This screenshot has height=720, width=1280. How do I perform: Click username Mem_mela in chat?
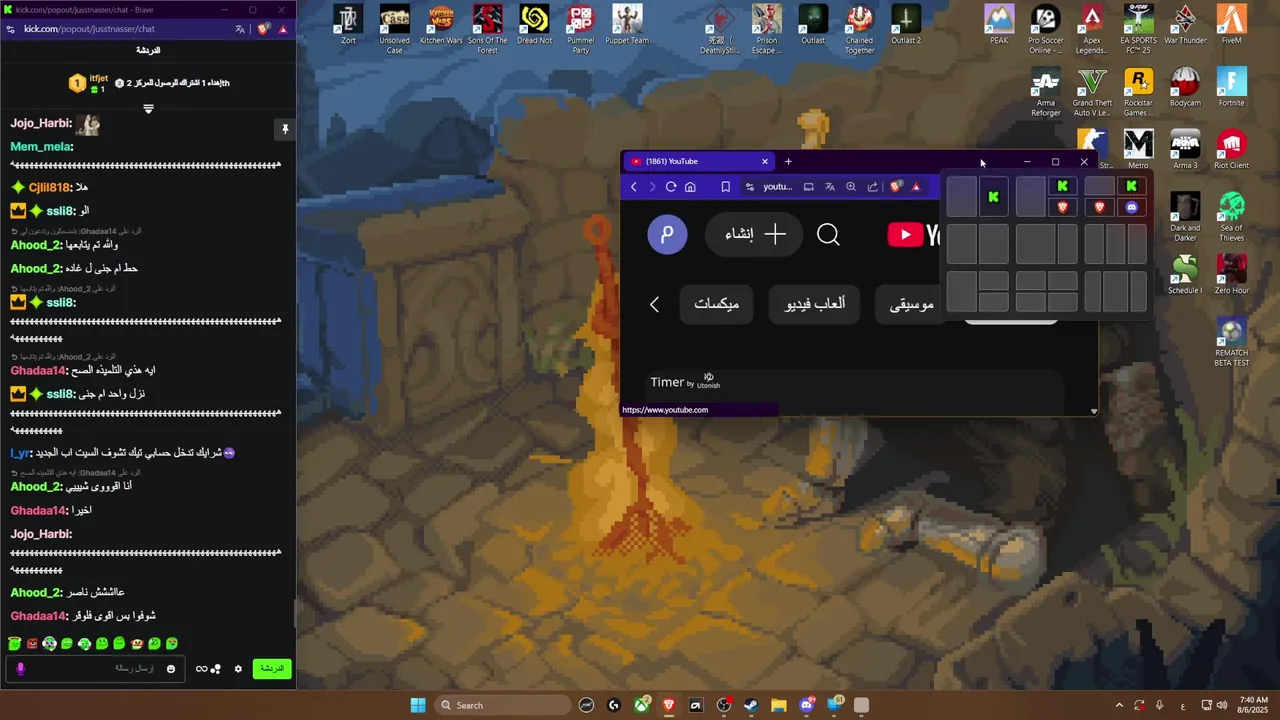coord(42,146)
